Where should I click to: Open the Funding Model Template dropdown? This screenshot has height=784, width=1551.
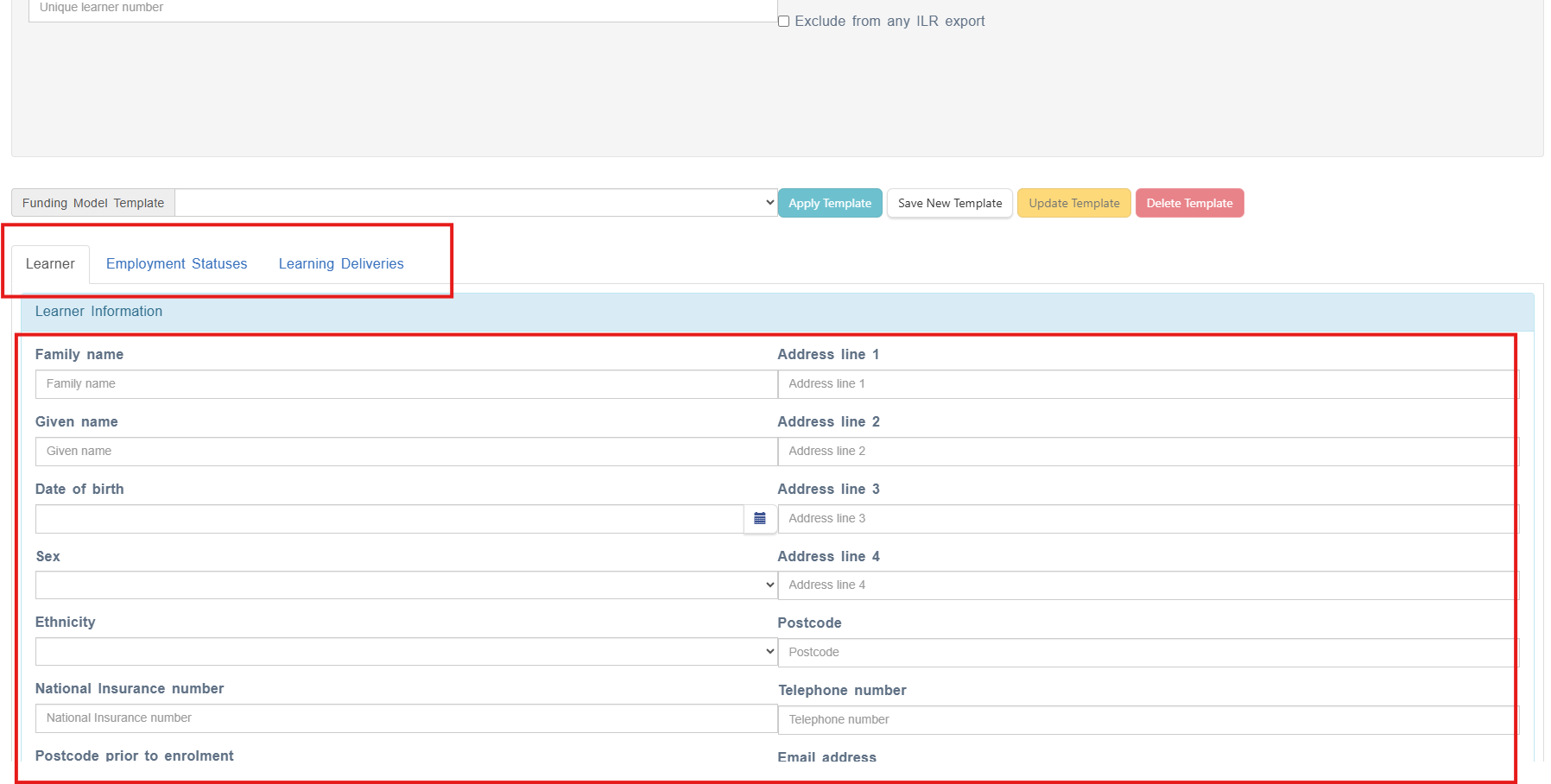point(476,203)
